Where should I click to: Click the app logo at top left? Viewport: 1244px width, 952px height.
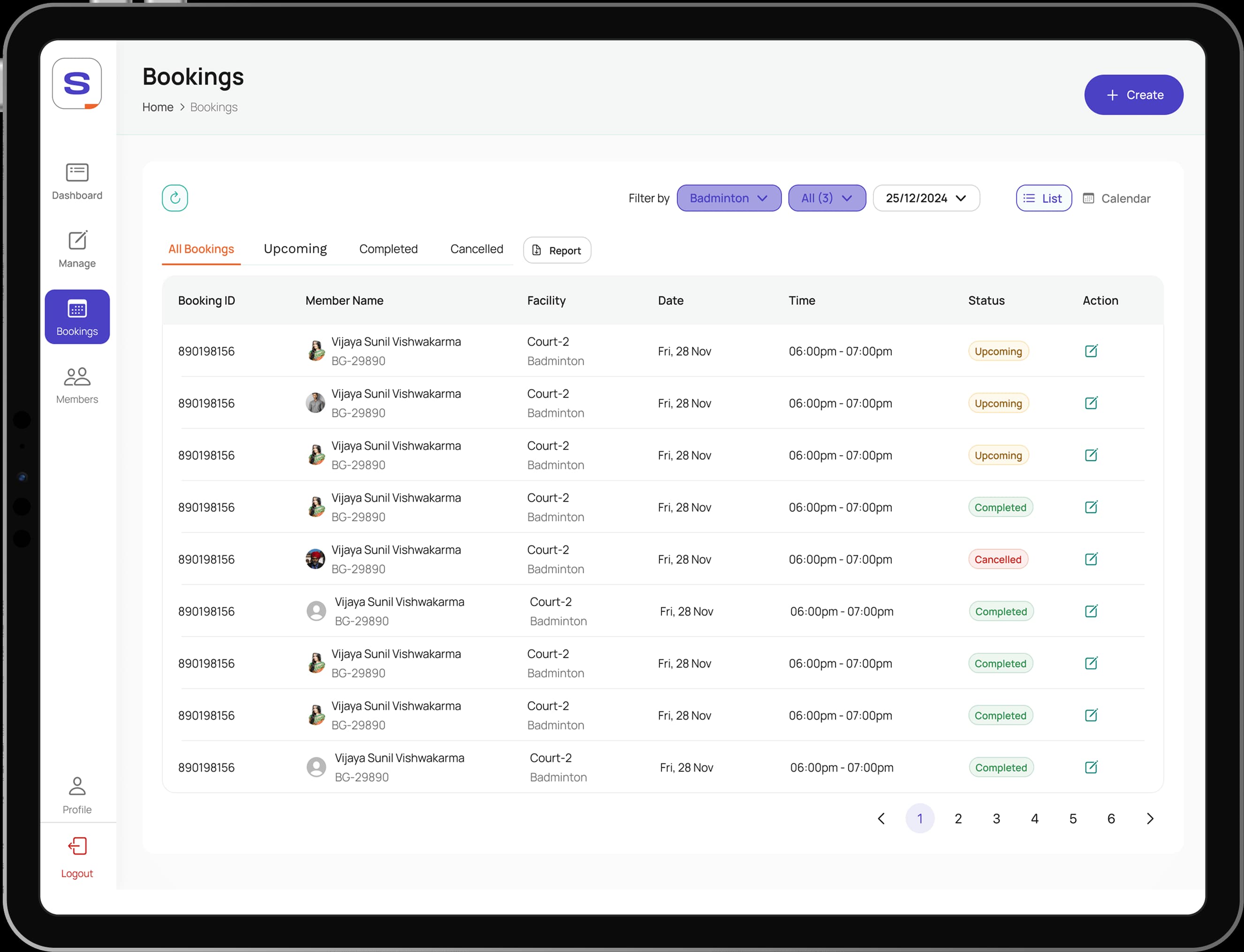coord(77,84)
